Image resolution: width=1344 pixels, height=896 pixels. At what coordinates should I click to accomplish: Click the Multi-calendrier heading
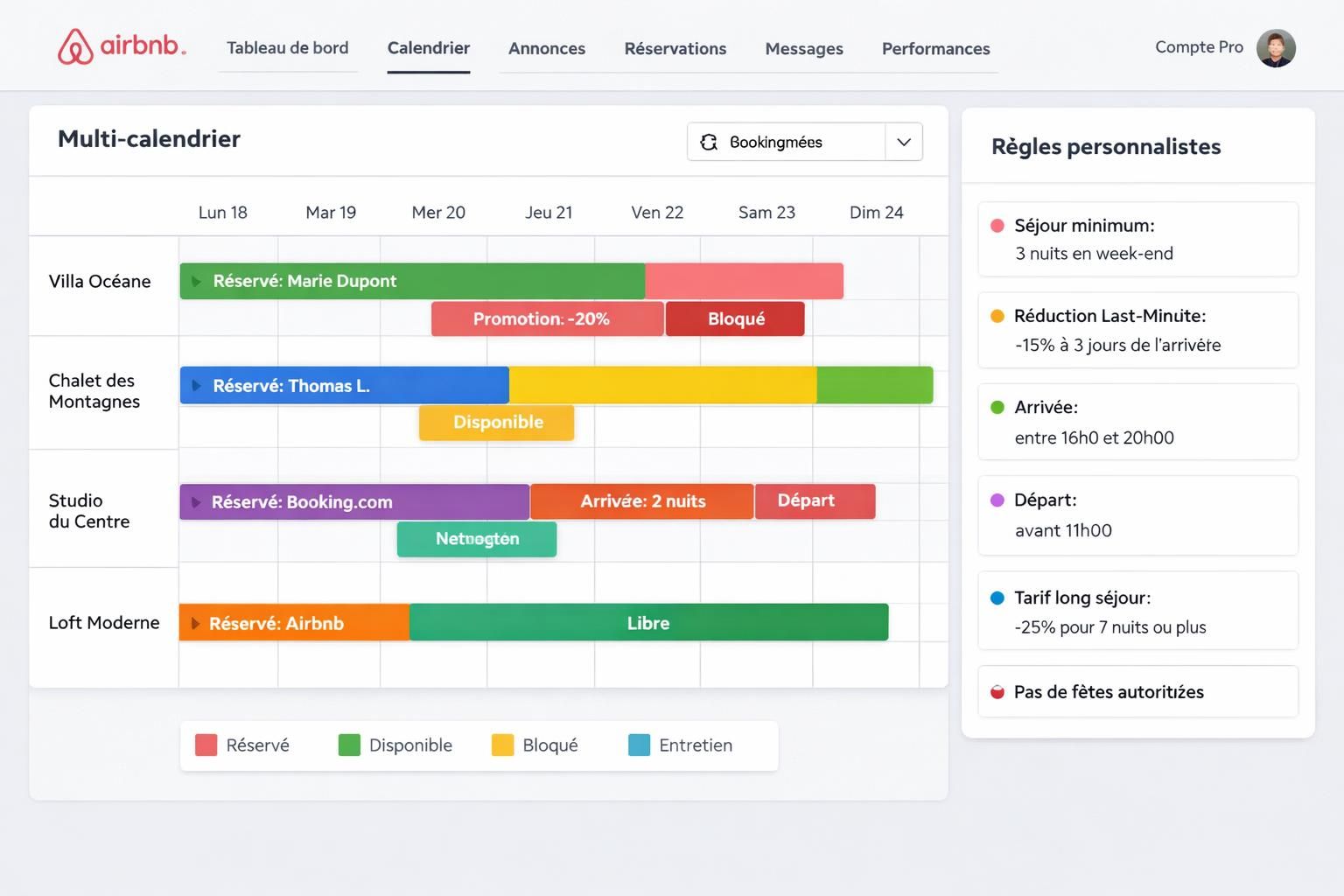click(x=149, y=139)
